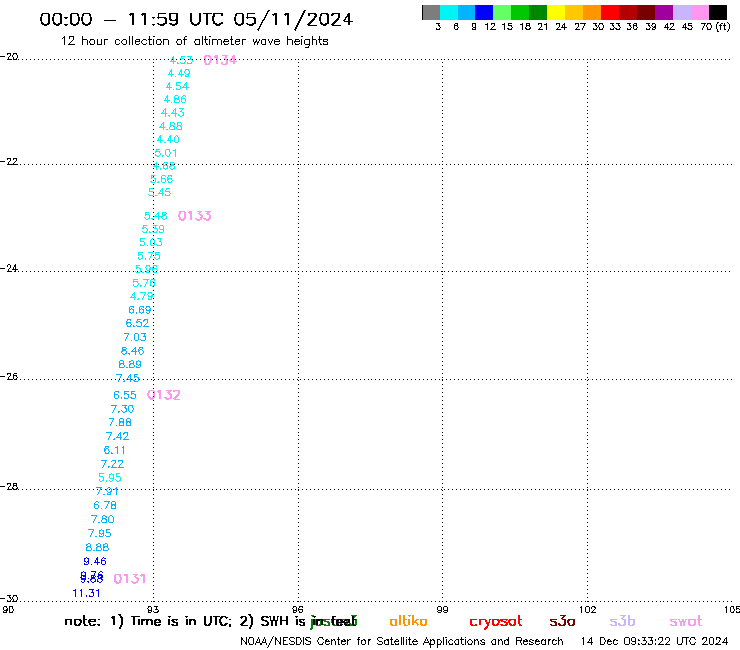
Task: Click the 70 (ft) legend unit label
Action: pyautogui.click(x=715, y=27)
